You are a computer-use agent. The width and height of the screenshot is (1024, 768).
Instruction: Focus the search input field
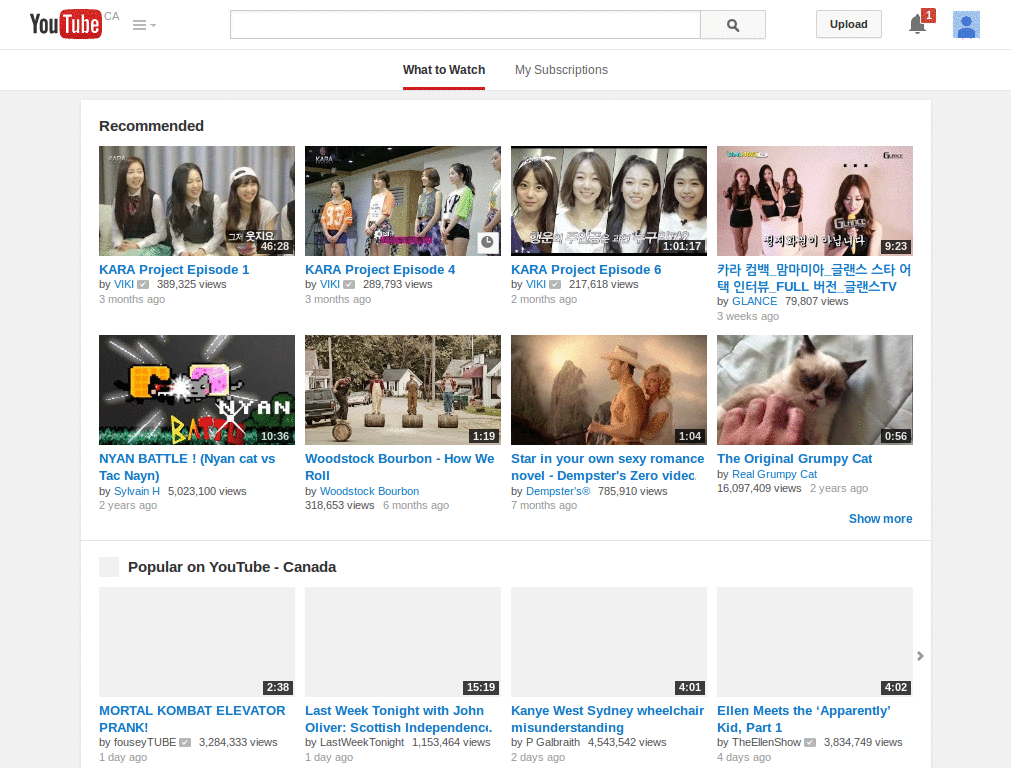click(x=465, y=25)
